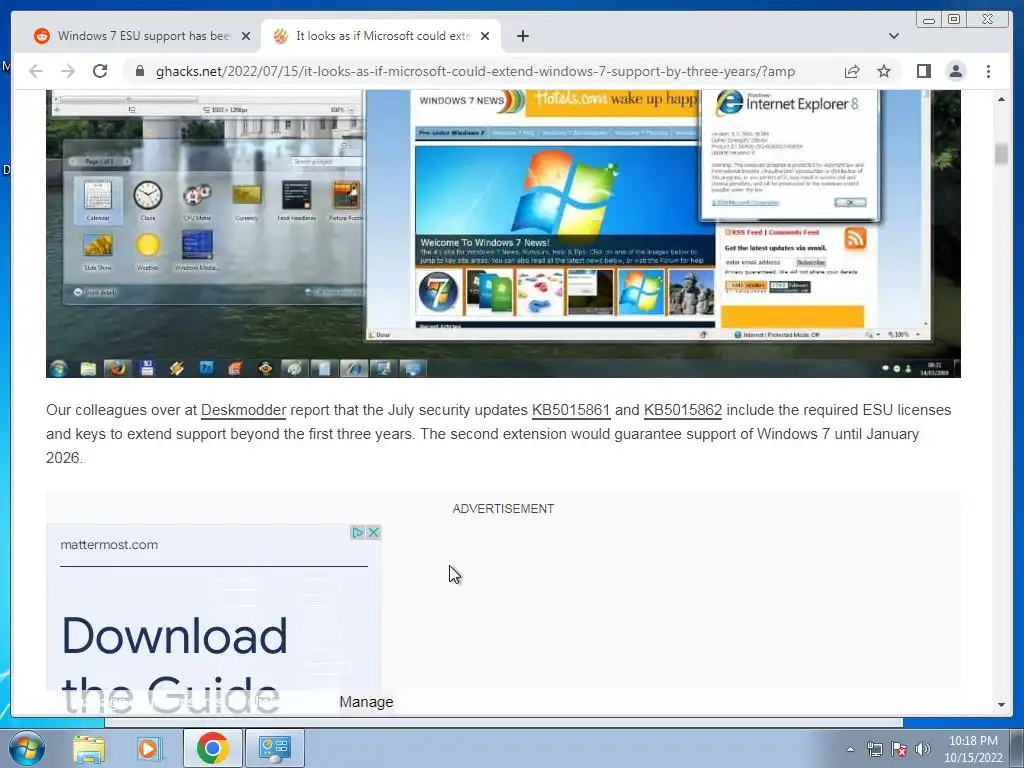Open the clock showing 10:18 PM
Screen dimensions: 1024x768
pyautogui.click(x=973, y=749)
